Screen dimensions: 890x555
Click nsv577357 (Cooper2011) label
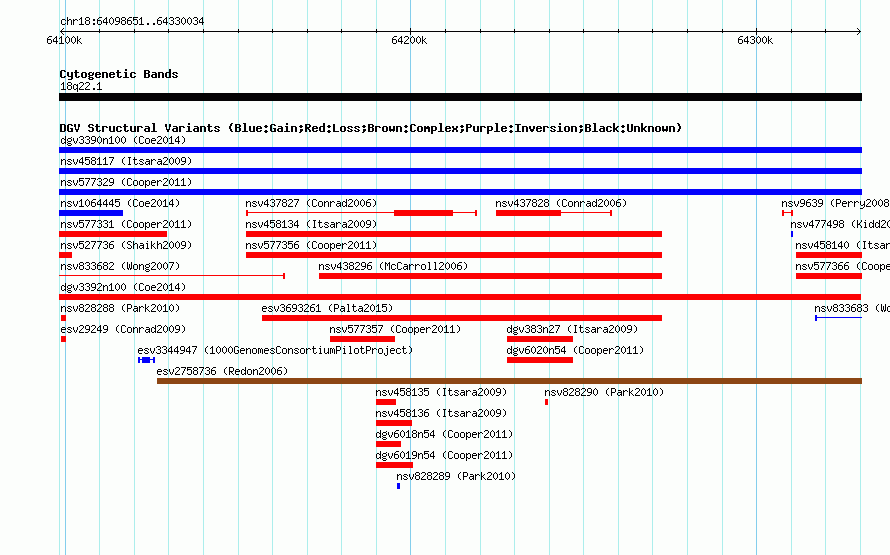pos(395,329)
